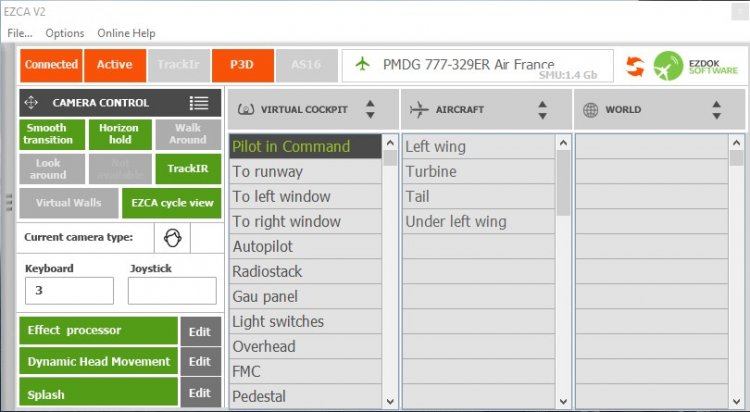Edit the Splash settings

pyautogui.click(x=200, y=392)
